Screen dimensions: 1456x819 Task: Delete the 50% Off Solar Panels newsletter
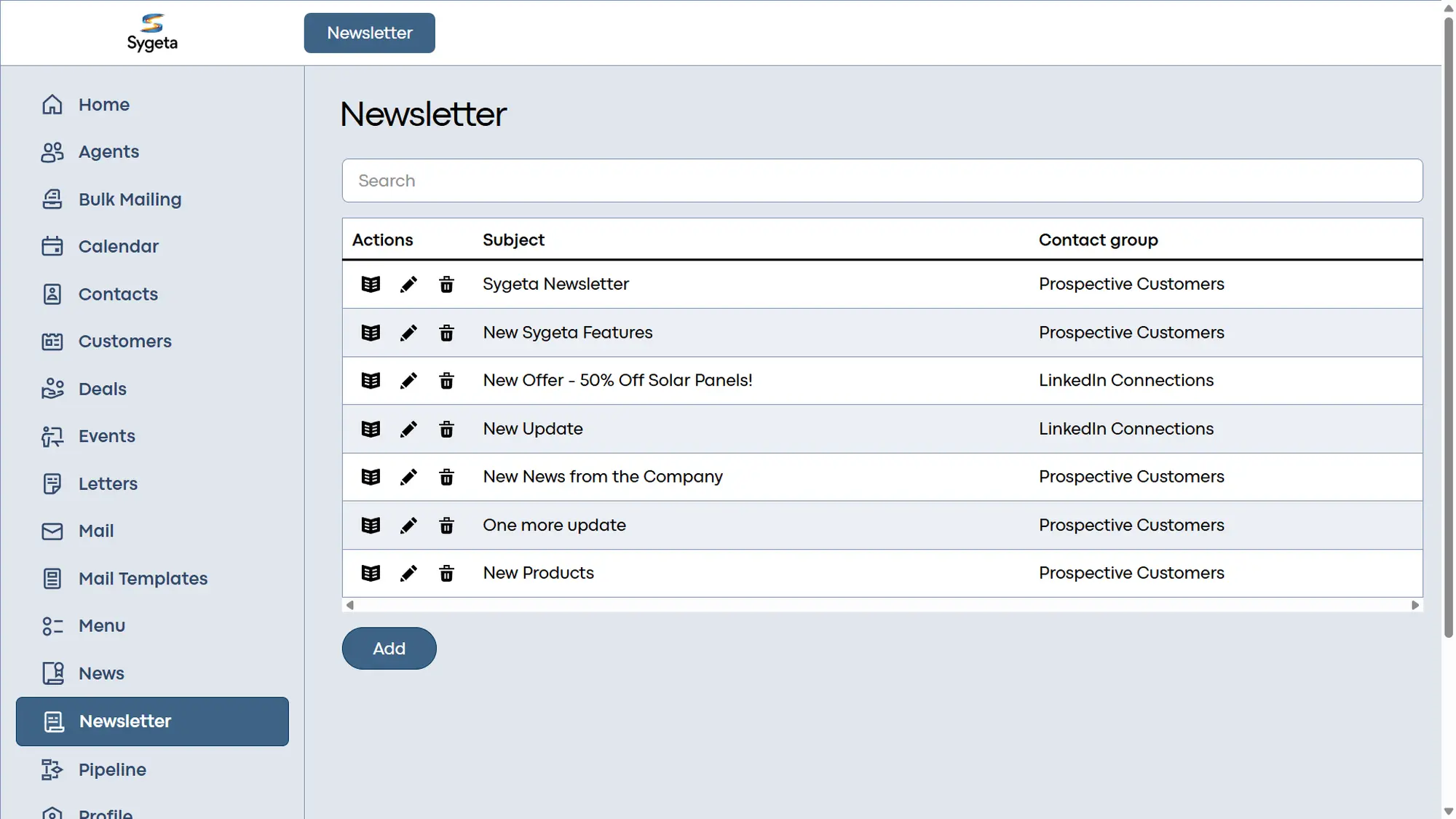click(446, 381)
